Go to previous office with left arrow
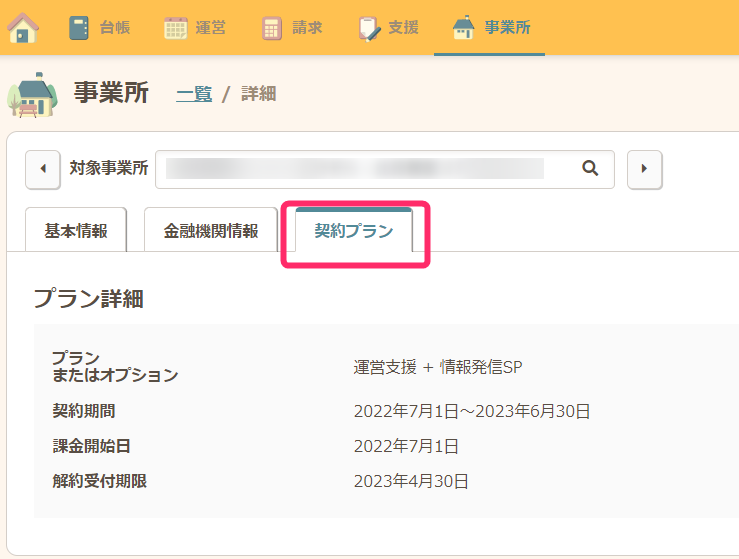Viewport: 739px width, 559px height. pyautogui.click(x=43, y=169)
